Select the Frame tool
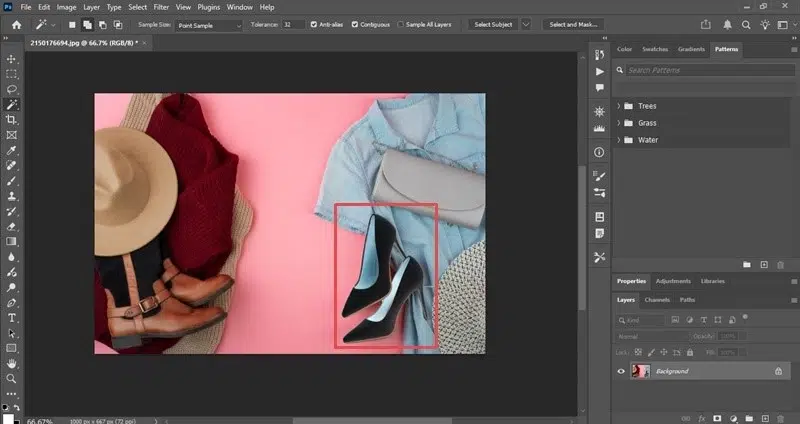 (11, 135)
